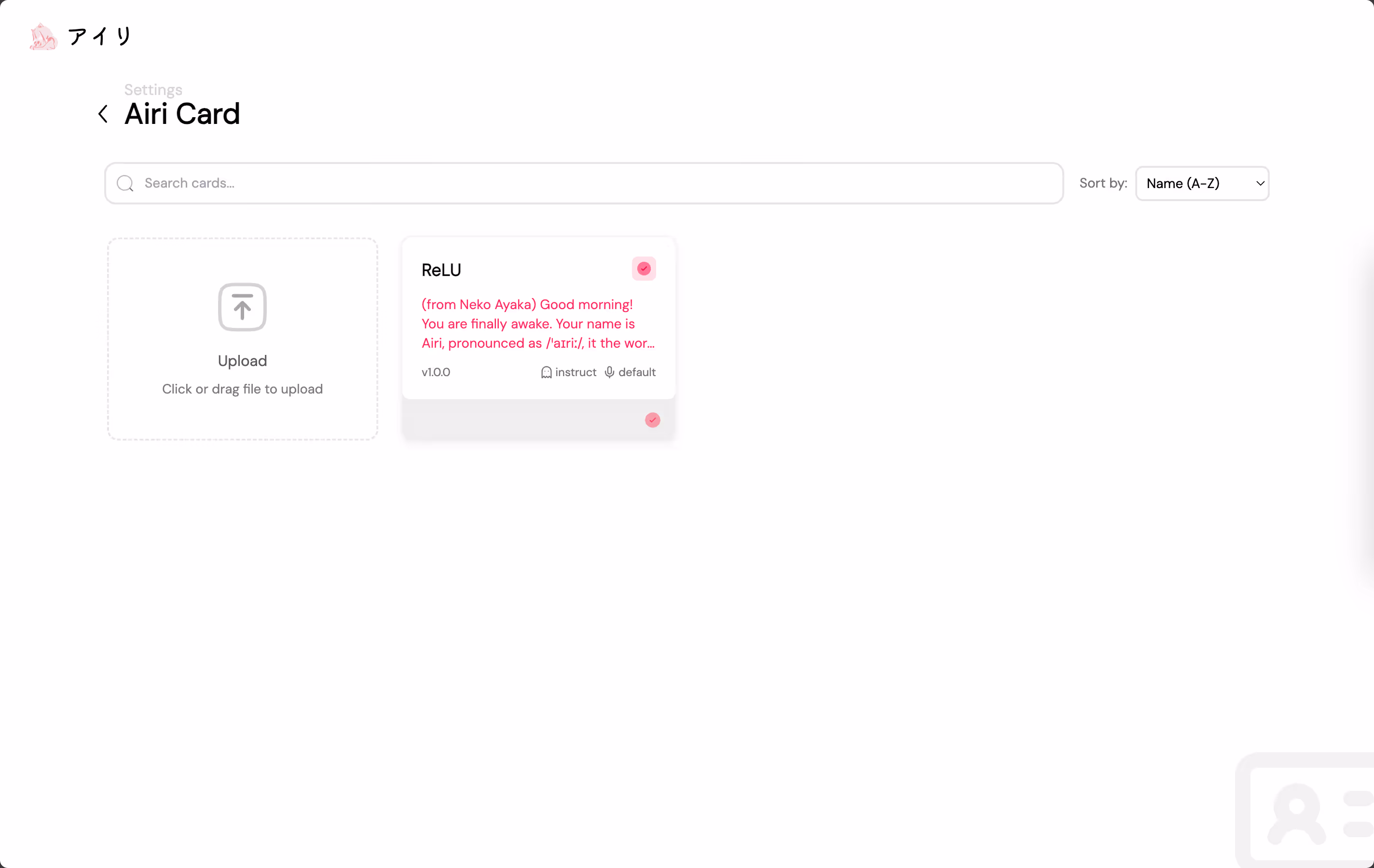This screenshot has height=868, width=1374.
Task: Open the Settings breadcrumb
Action: (x=153, y=90)
